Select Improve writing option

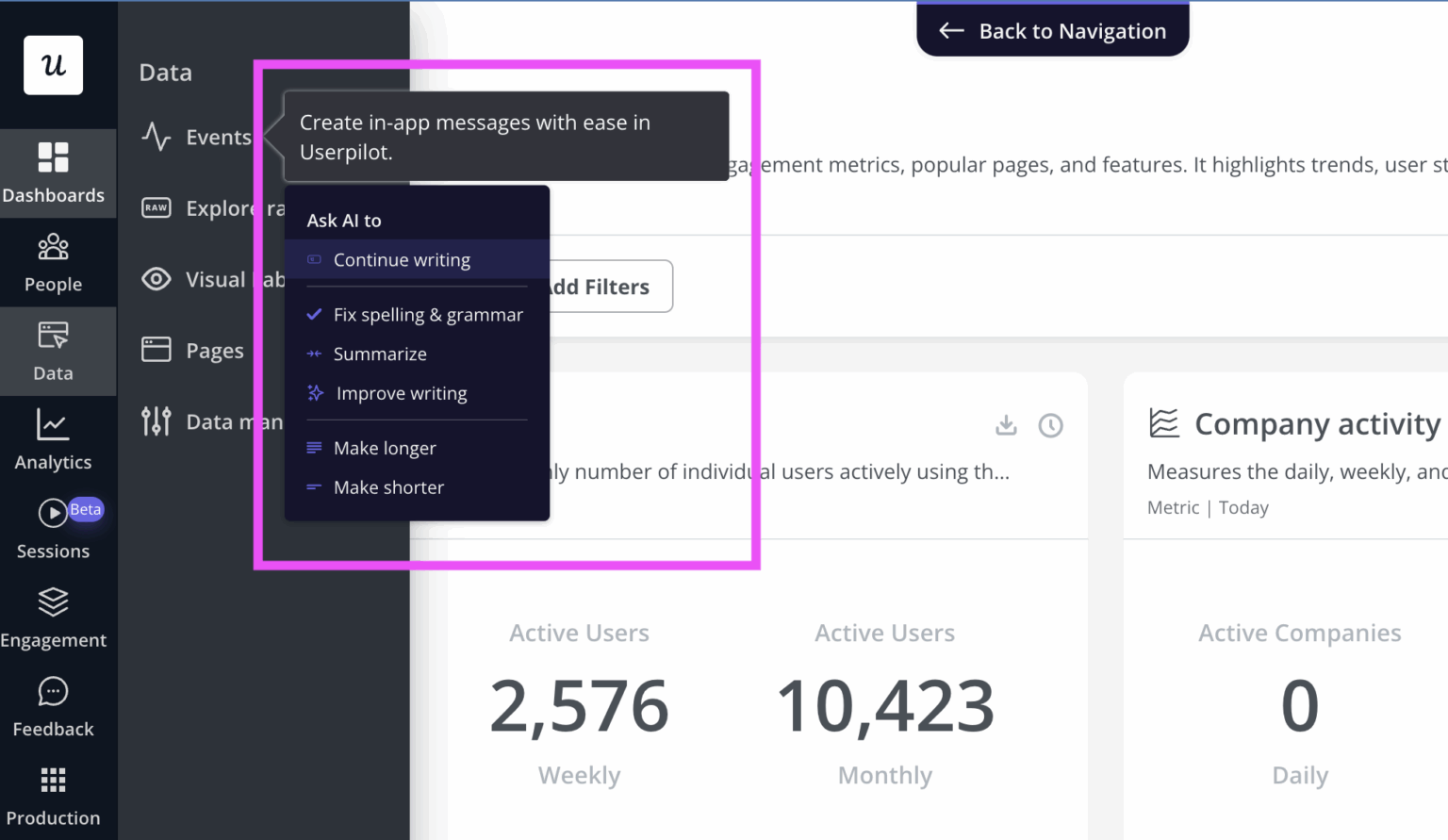point(401,393)
